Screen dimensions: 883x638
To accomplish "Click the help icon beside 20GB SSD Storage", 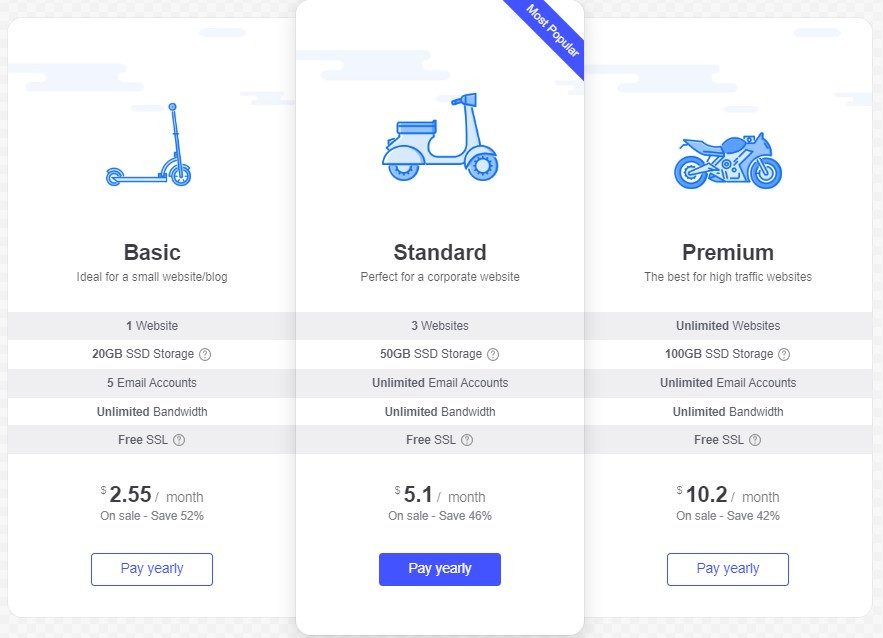I will point(205,354).
